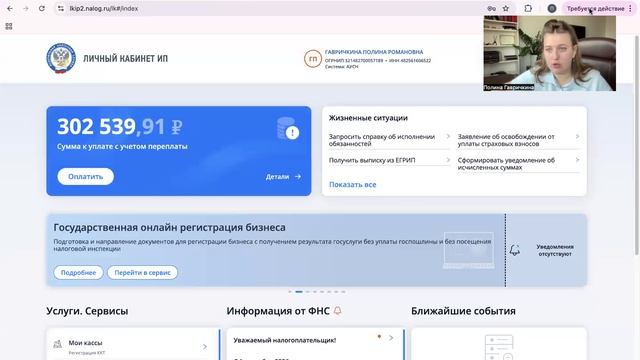Click the browser back arrow
The height and width of the screenshot is (360, 640).
(10, 8)
